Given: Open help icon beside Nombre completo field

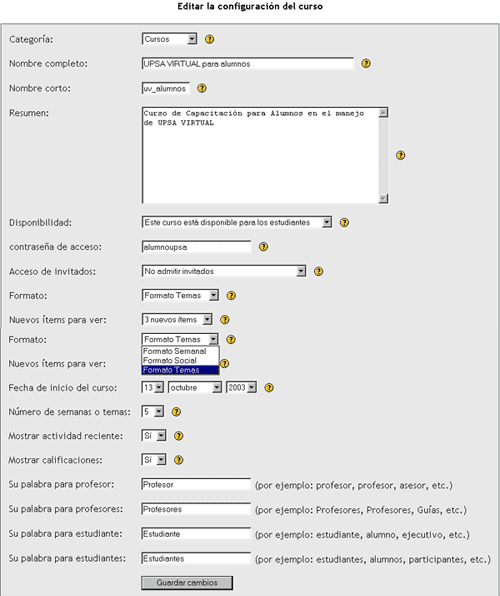Looking at the screenshot, I should pos(366,63).
